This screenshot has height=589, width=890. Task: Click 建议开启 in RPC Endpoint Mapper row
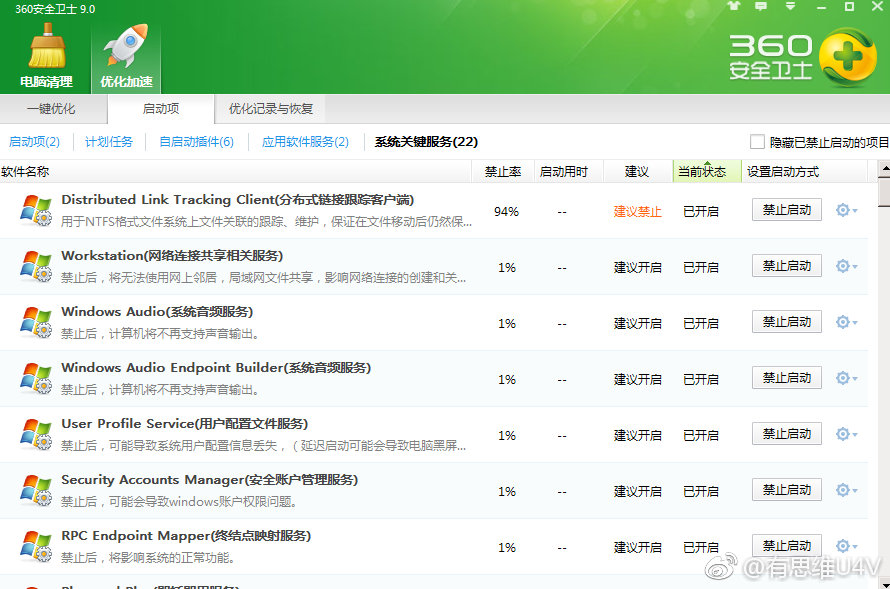pyautogui.click(x=637, y=548)
